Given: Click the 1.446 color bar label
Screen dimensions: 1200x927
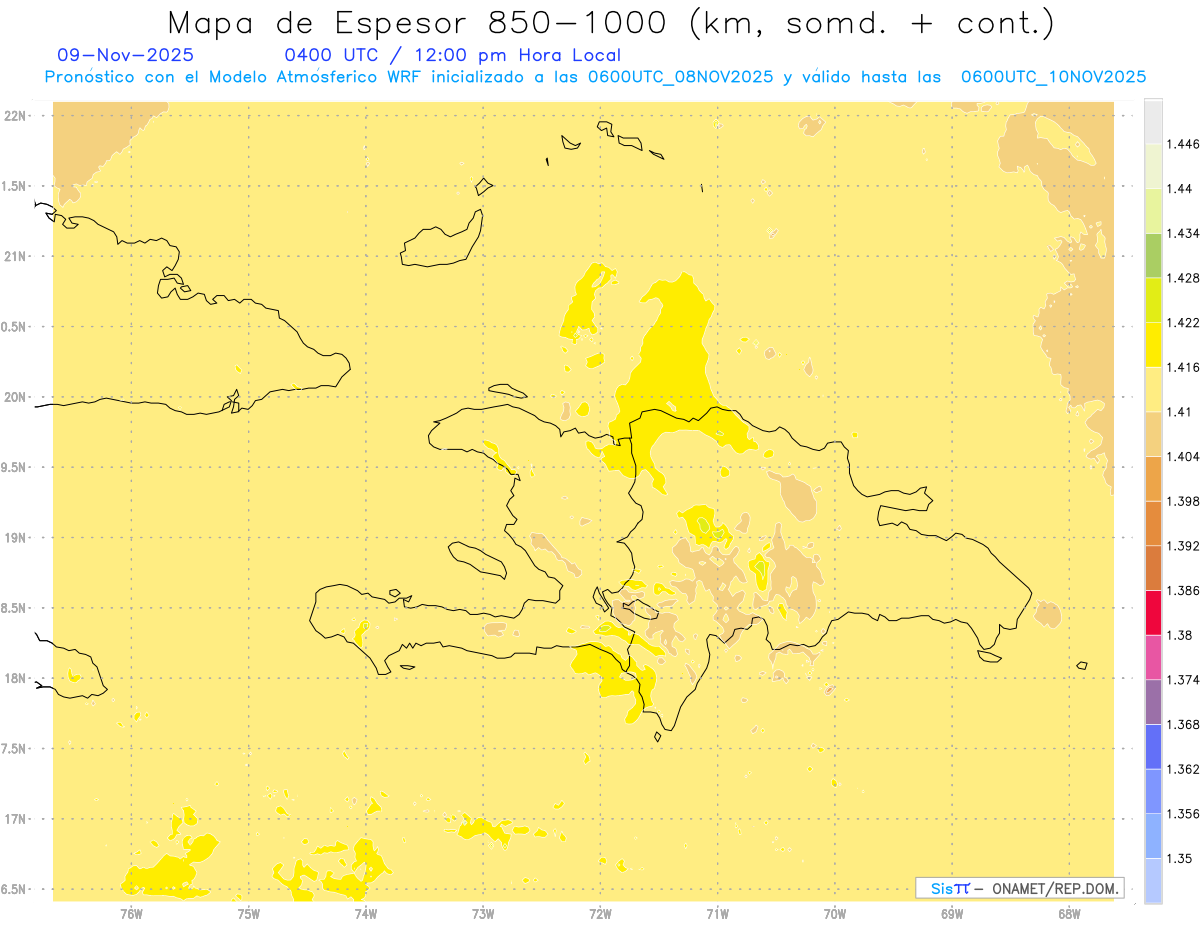Looking at the screenshot, I should point(1183,144).
